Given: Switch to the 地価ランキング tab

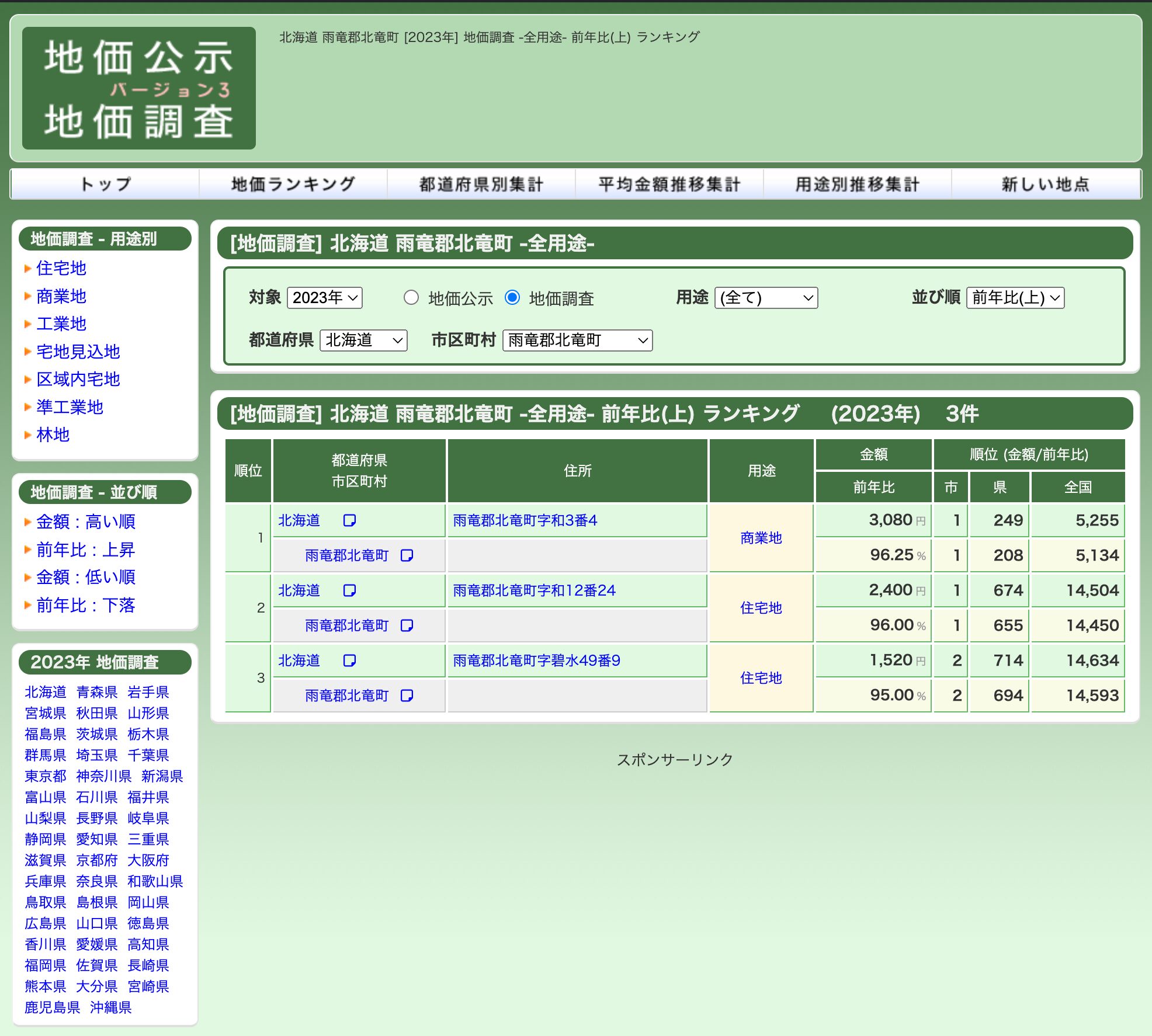Looking at the screenshot, I should 293,183.
